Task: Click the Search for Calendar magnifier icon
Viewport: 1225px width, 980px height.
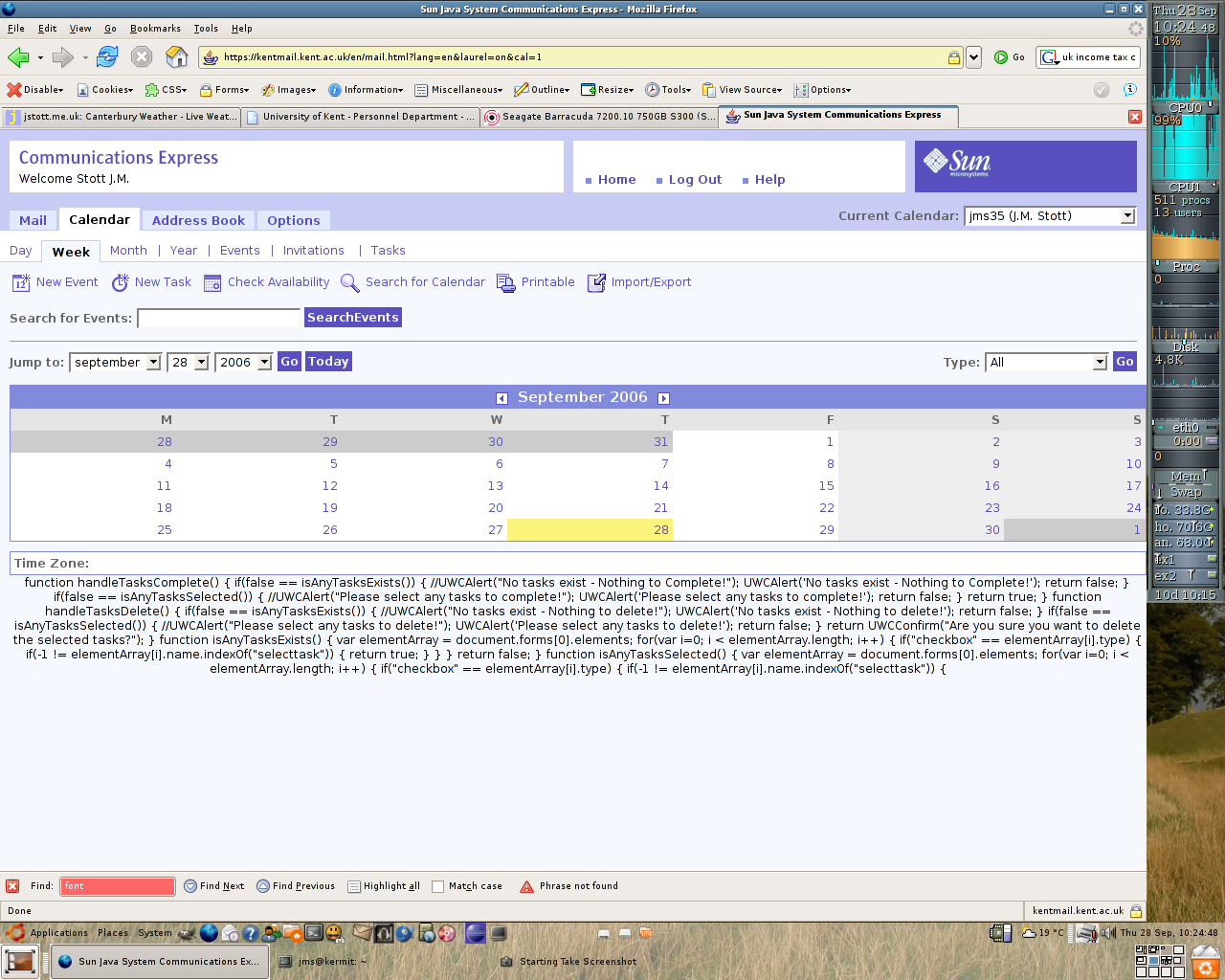Action: [x=350, y=283]
